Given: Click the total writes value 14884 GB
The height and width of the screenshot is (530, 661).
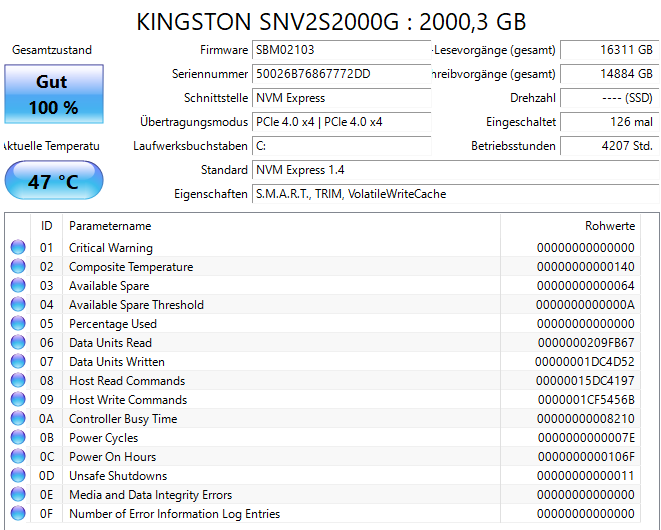Looking at the screenshot, I should point(609,74).
